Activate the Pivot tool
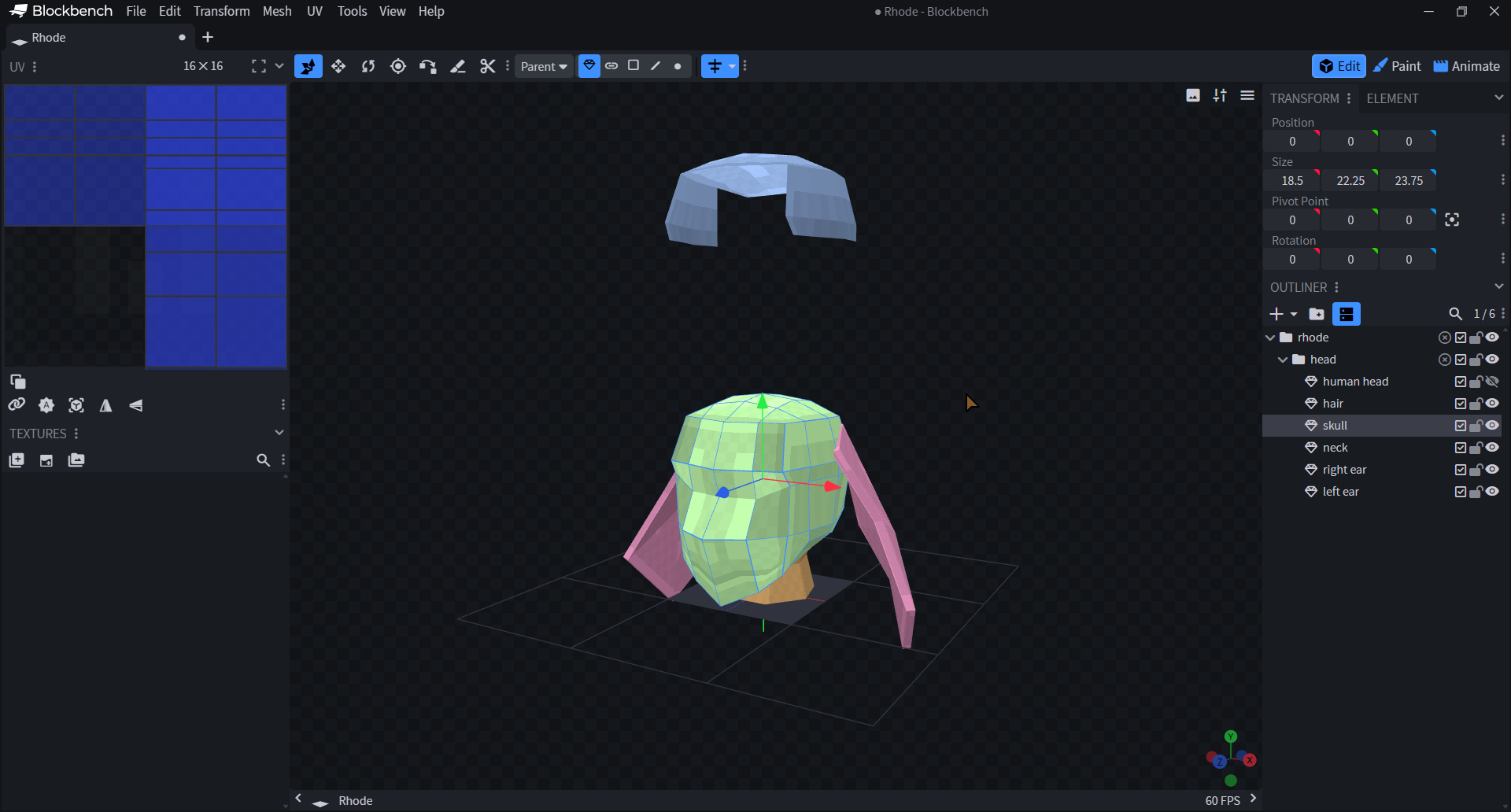The image size is (1511, 812). point(398,66)
